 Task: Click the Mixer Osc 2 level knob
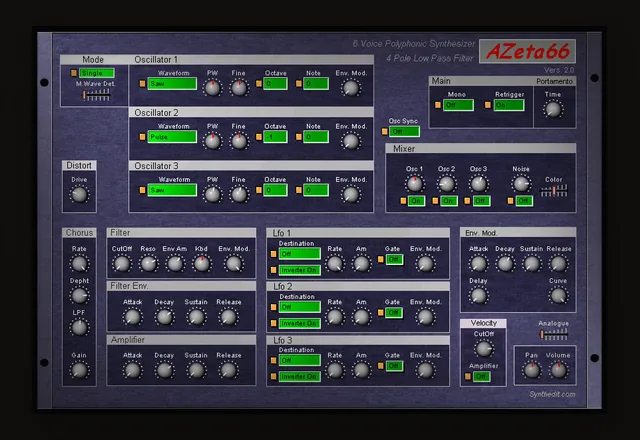(x=446, y=184)
